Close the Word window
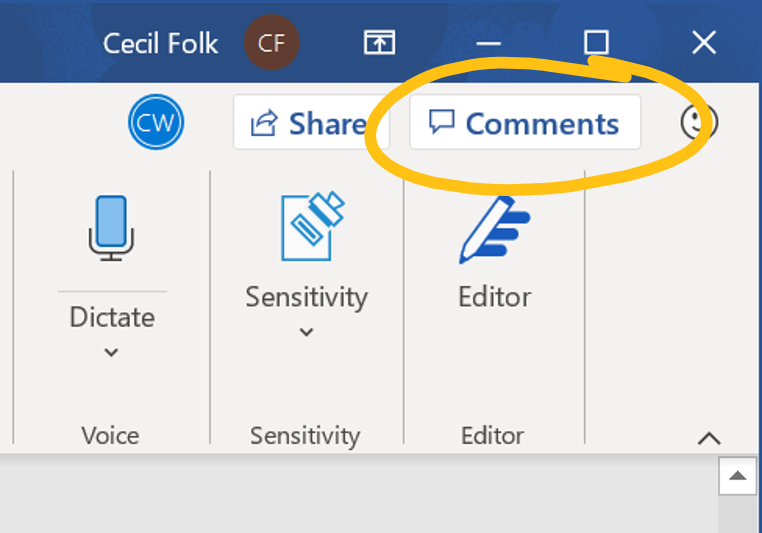This screenshot has width=762, height=533. coord(704,42)
